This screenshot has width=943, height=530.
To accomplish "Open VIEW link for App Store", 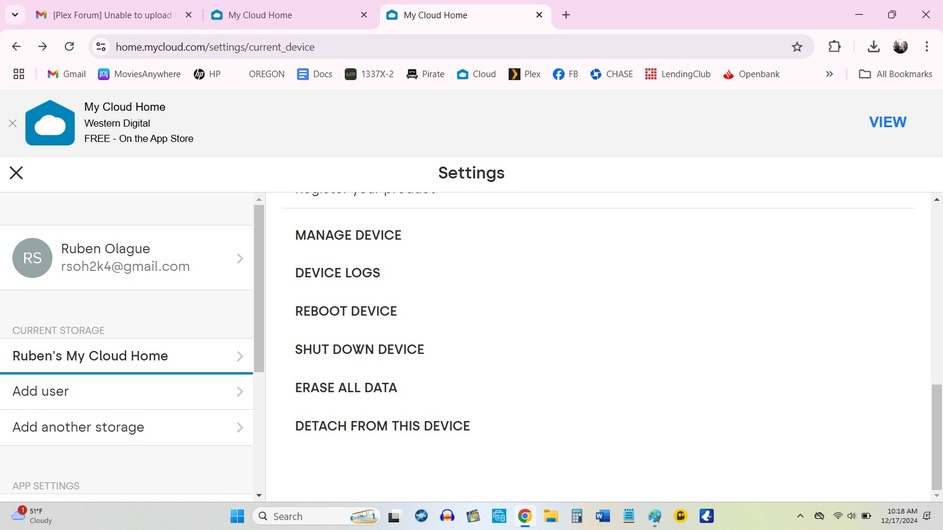I will (x=887, y=122).
